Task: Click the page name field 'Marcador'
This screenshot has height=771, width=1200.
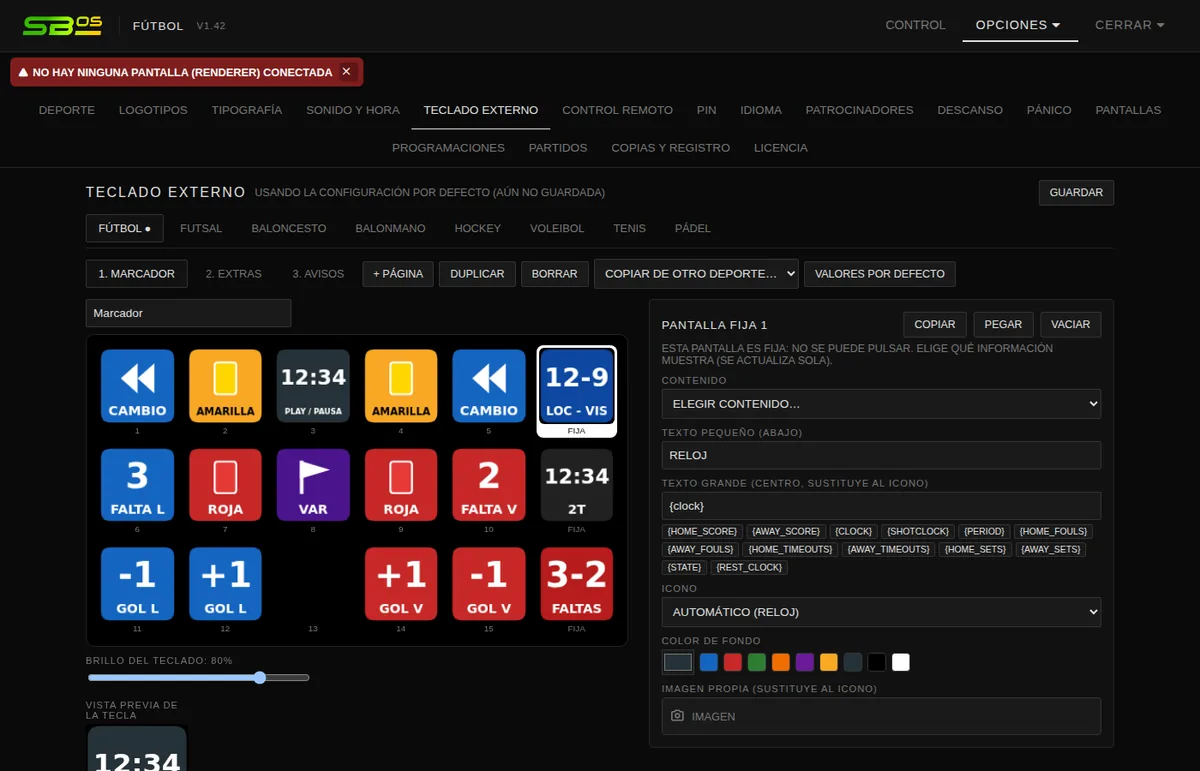Action: tap(188, 313)
